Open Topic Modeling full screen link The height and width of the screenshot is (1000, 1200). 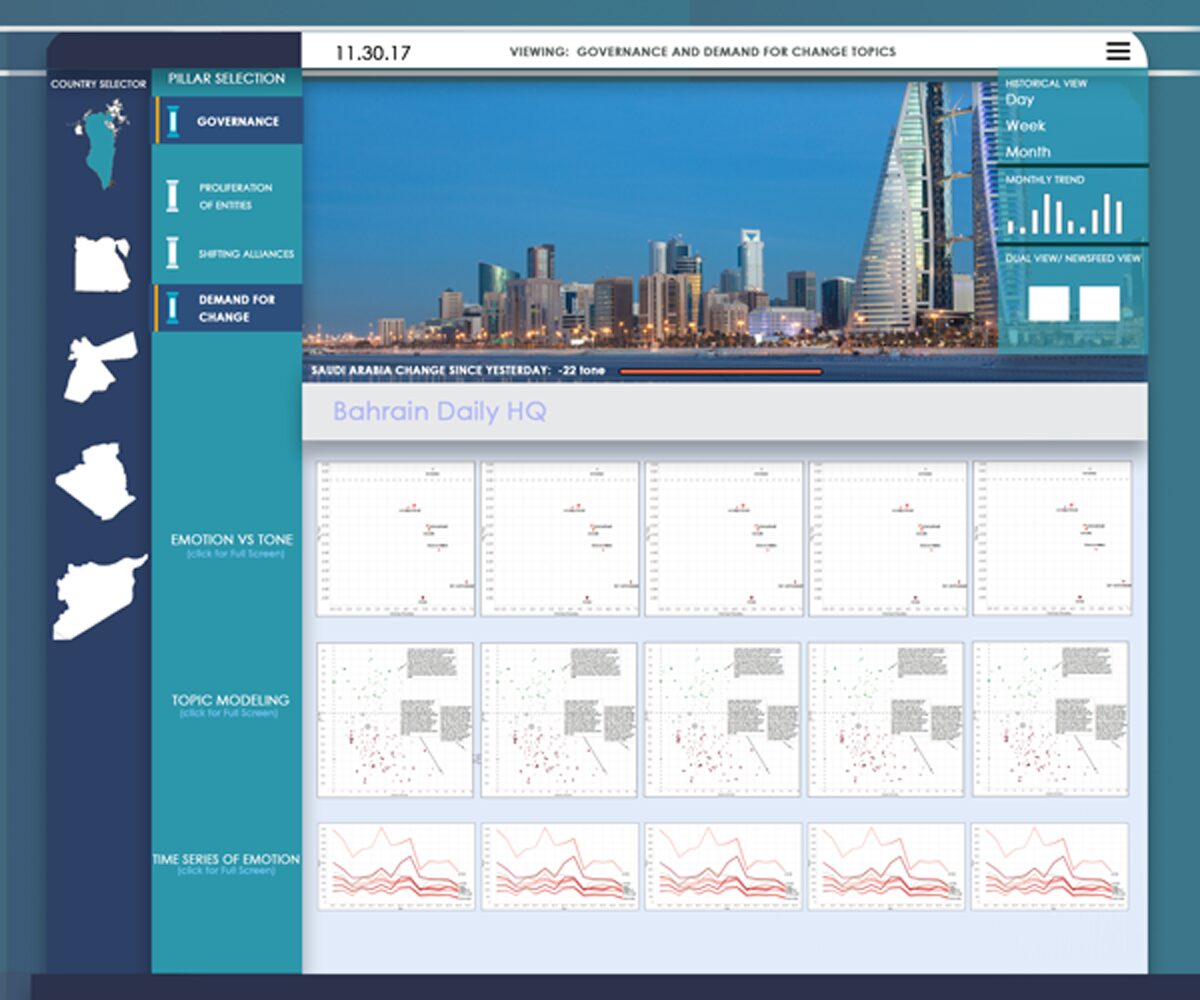[230, 713]
